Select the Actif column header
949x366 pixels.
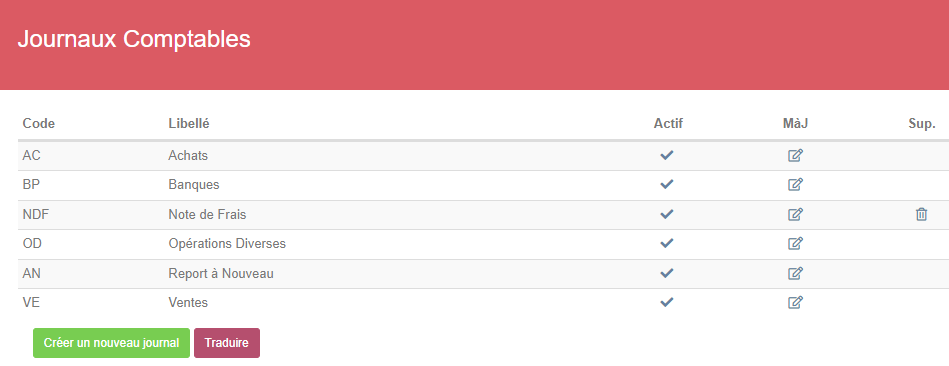[668, 123]
